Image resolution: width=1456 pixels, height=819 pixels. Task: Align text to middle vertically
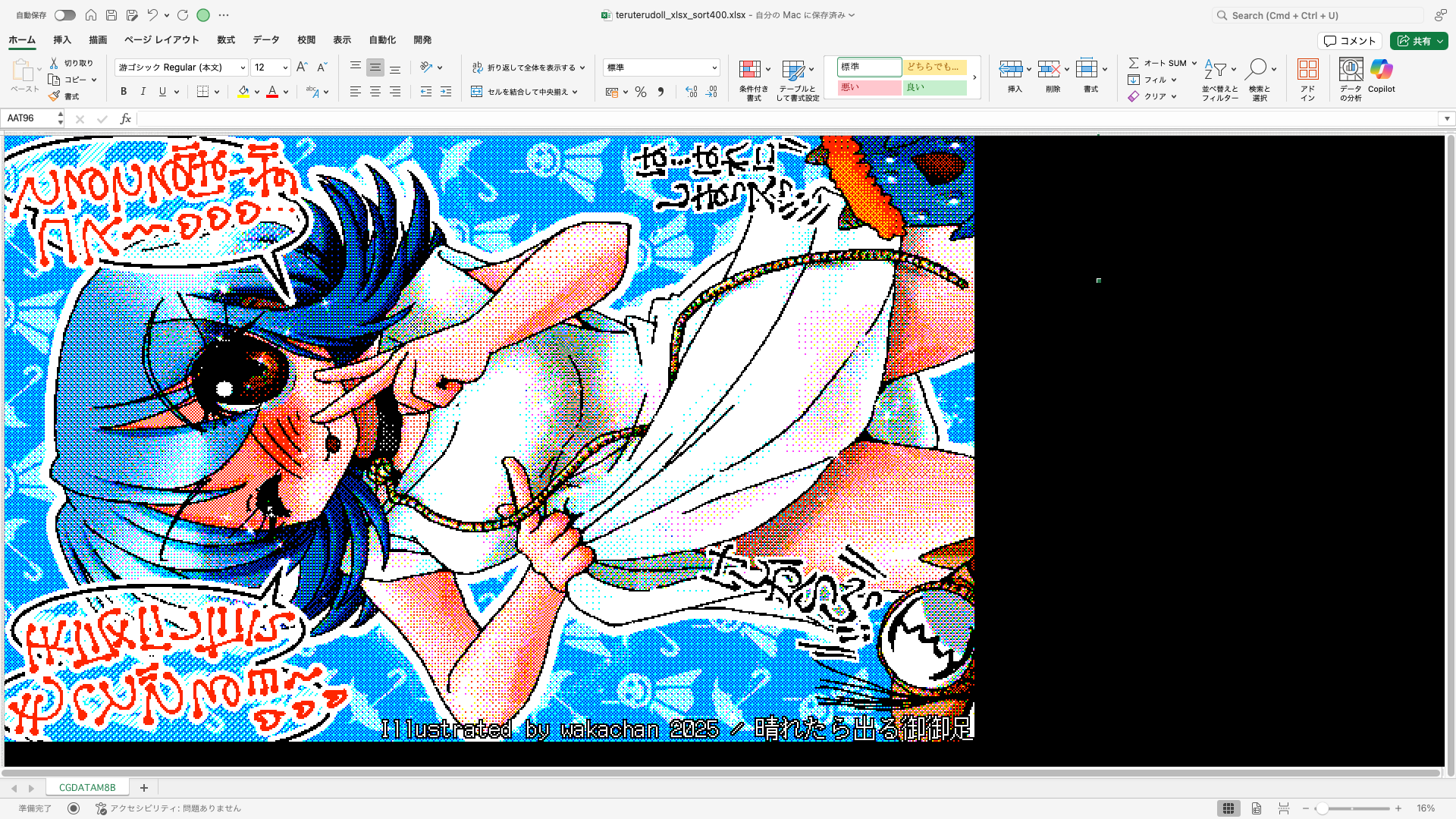click(x=375, y=67)
